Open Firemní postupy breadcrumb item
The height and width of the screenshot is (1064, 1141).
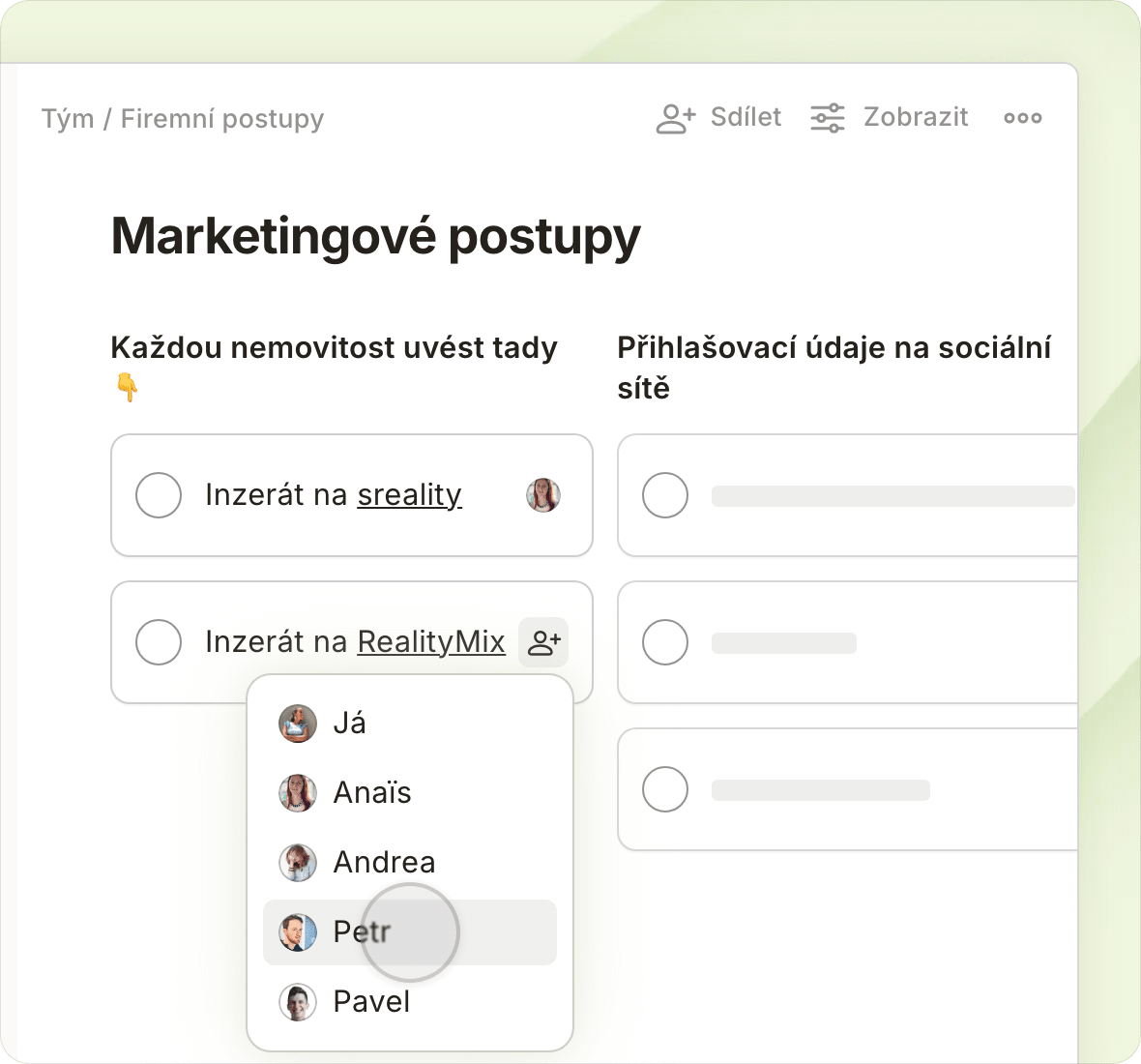tap(221, 119)
